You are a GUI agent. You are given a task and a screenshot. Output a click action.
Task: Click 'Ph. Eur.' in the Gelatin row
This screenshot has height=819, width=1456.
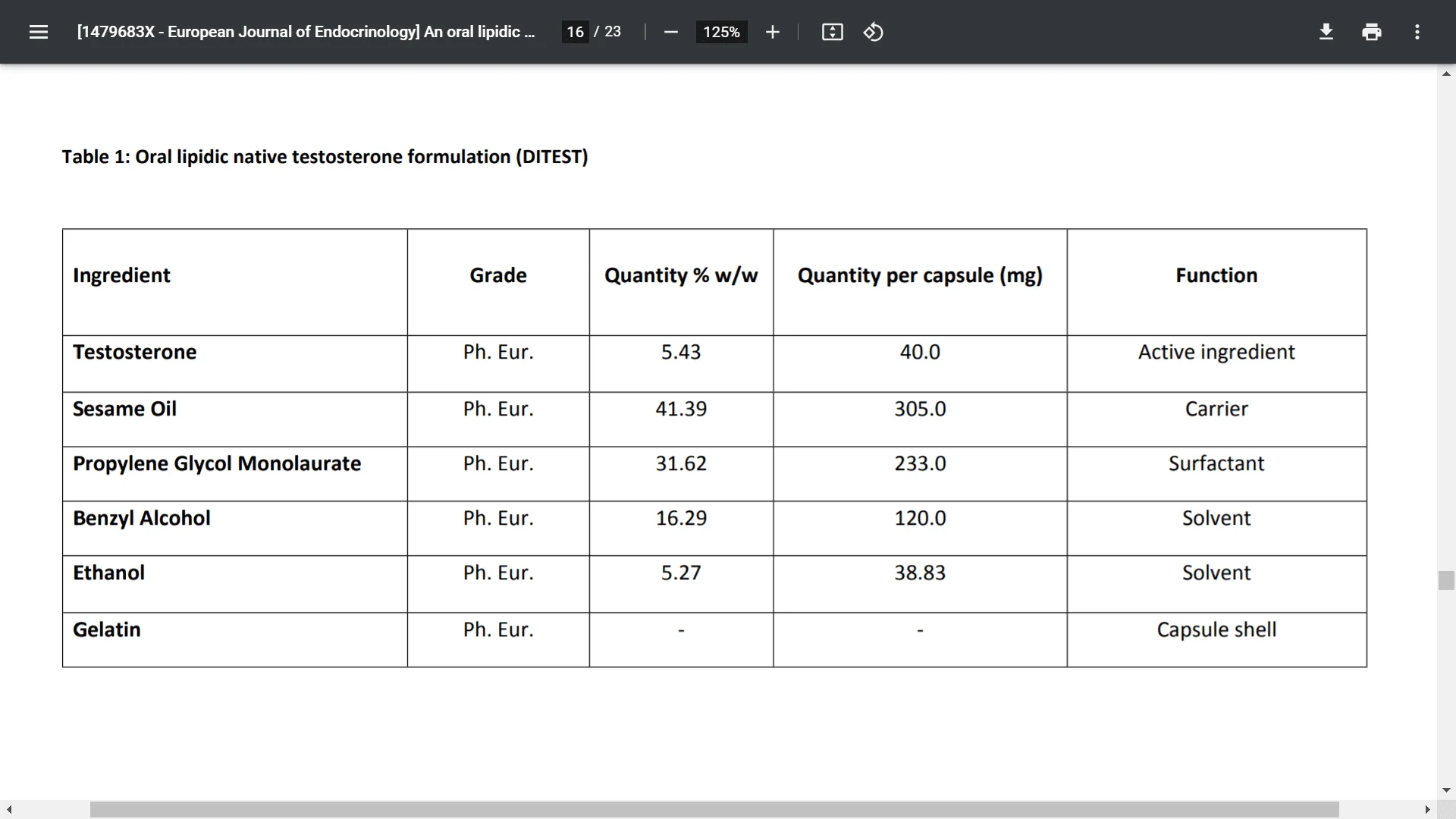click(x=498, y=629)
